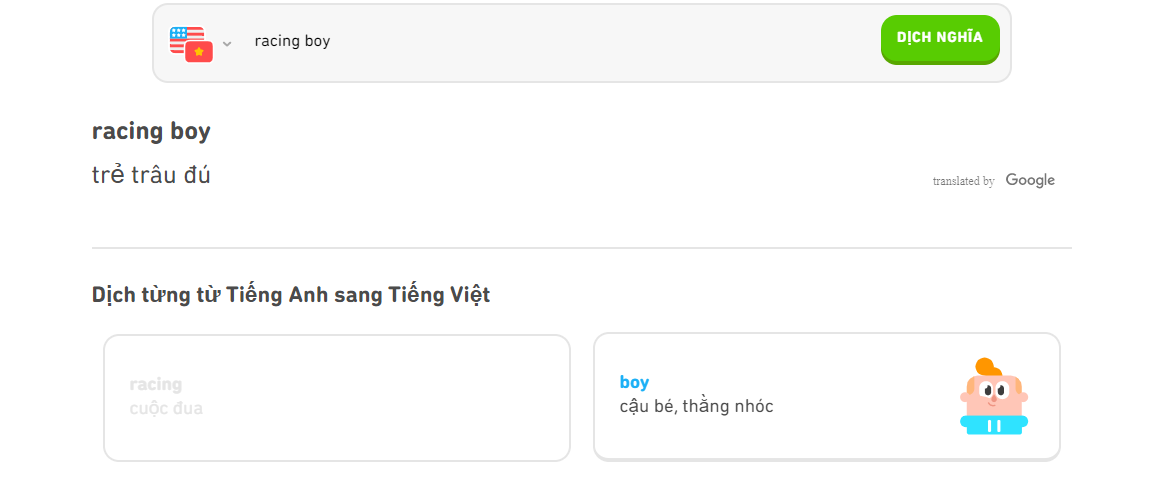Screen dimensions: 1149x477
Task: Click the greyed-out "racing" word label
Action: point(155,384)
